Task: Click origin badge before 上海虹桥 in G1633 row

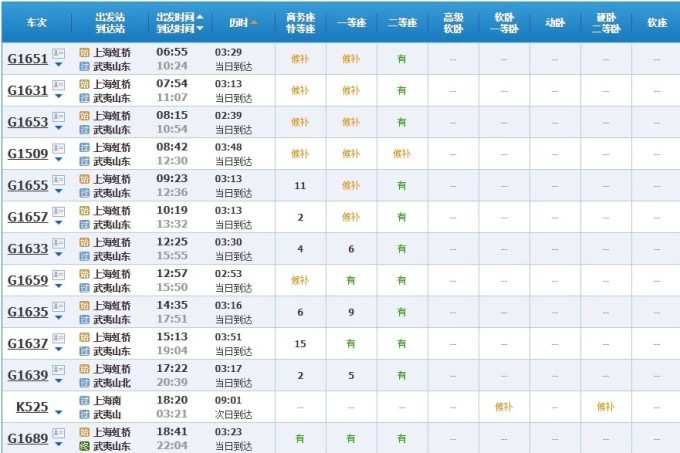Action: (85, 243)
